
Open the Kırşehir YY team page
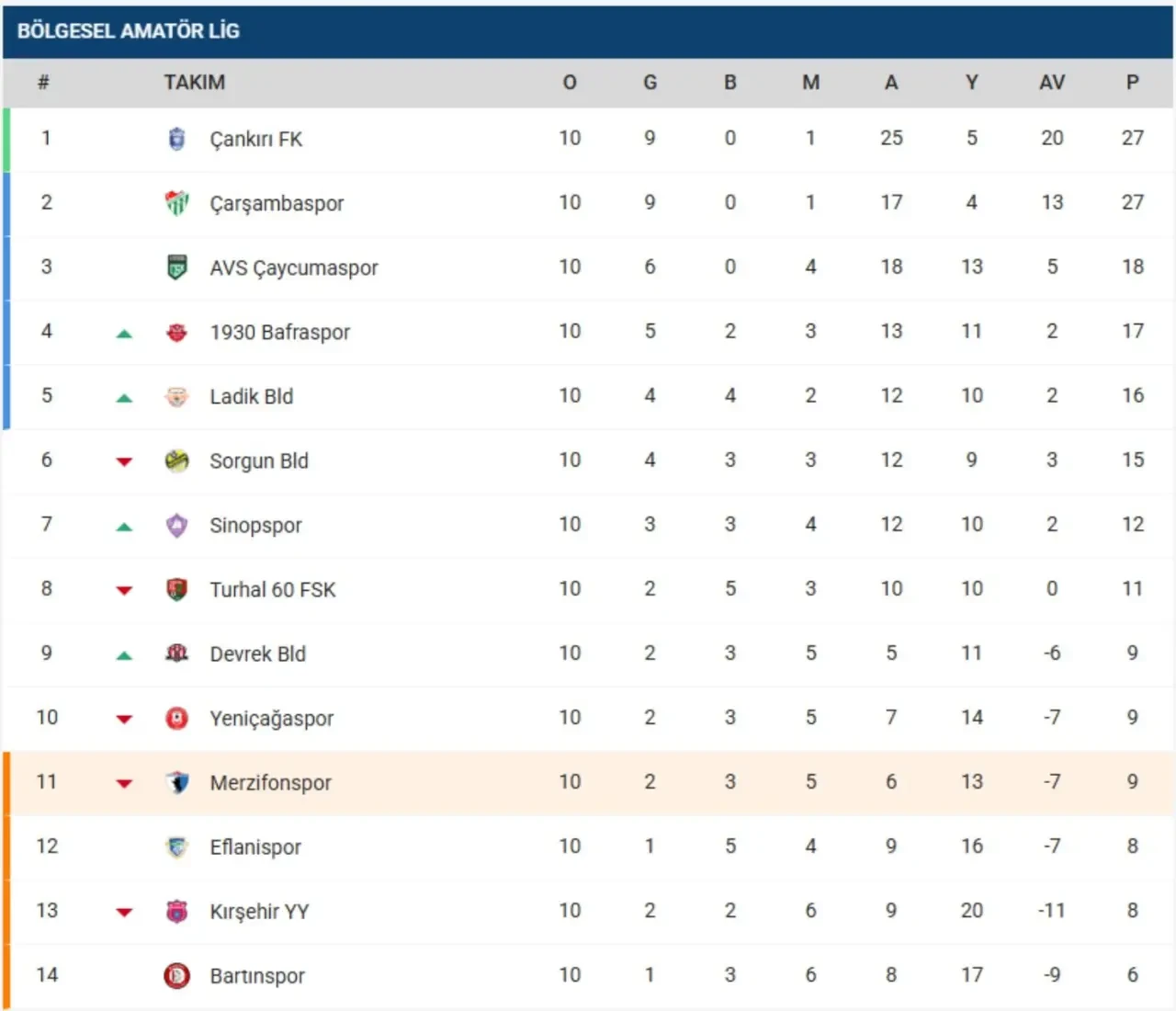pos(259,911)
